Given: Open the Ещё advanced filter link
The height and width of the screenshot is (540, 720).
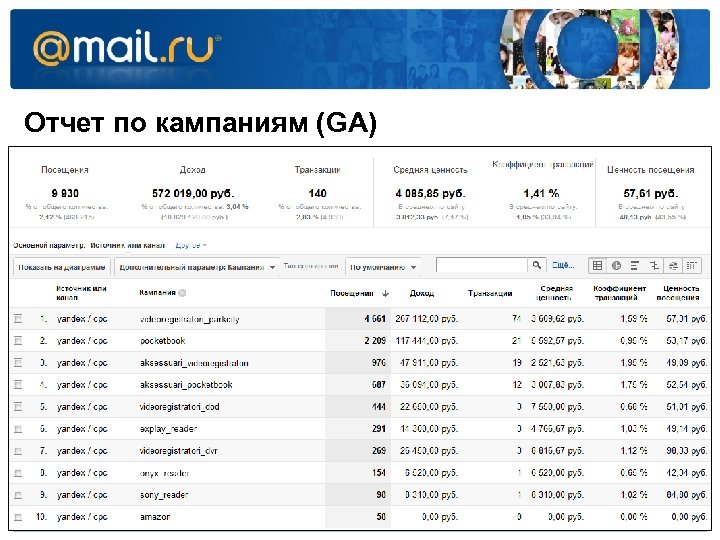Looking at the screenshot, I should pos(563,265).
